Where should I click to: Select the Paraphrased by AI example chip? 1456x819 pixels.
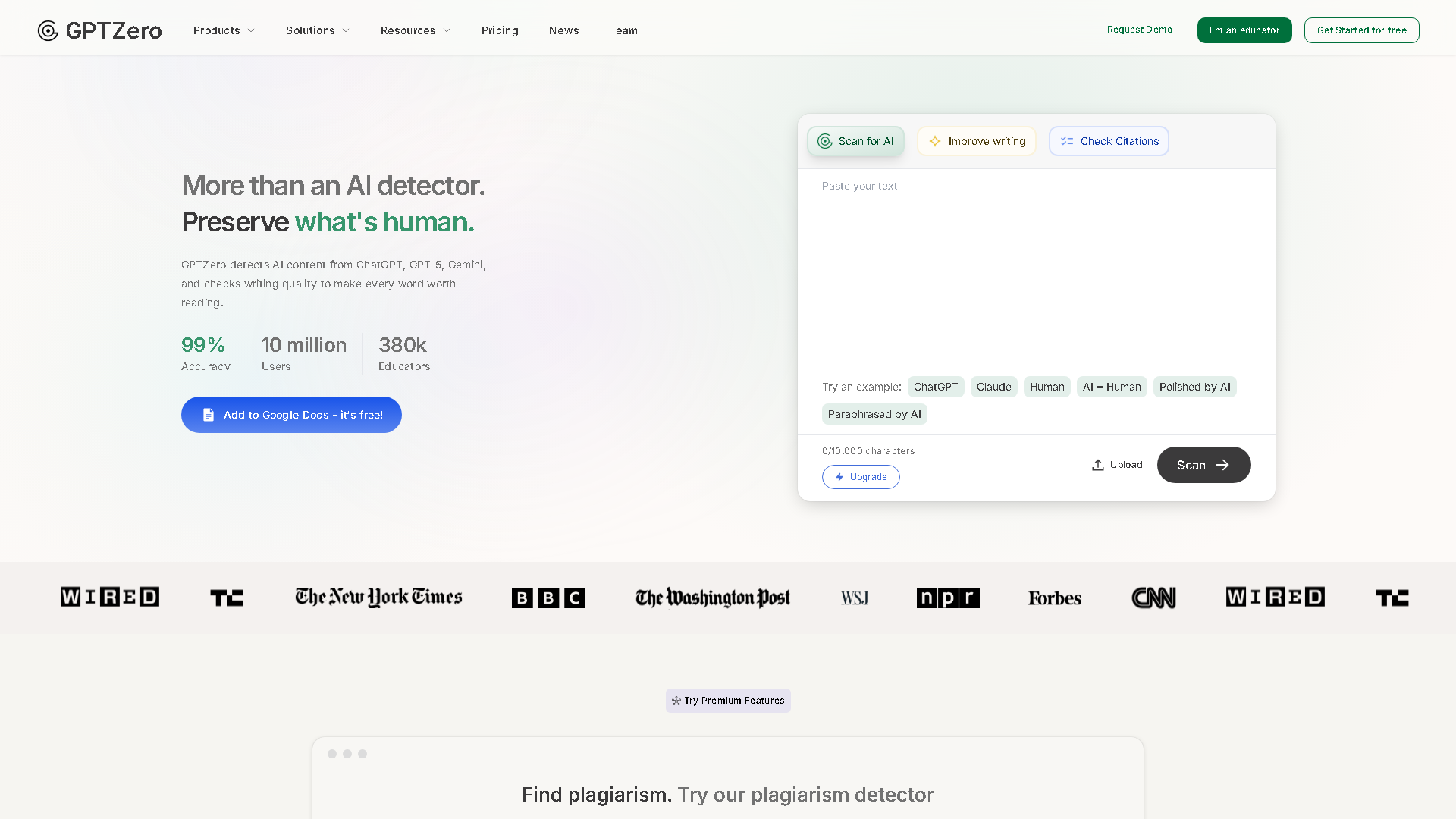[874, 414]
